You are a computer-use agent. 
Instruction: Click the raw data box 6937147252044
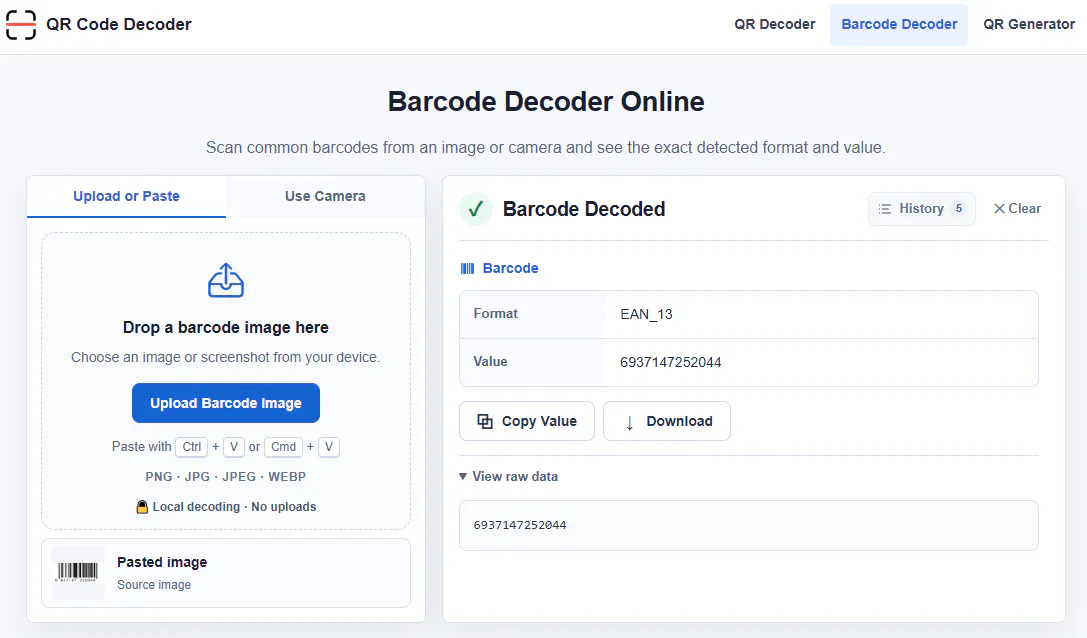(749, 526)
